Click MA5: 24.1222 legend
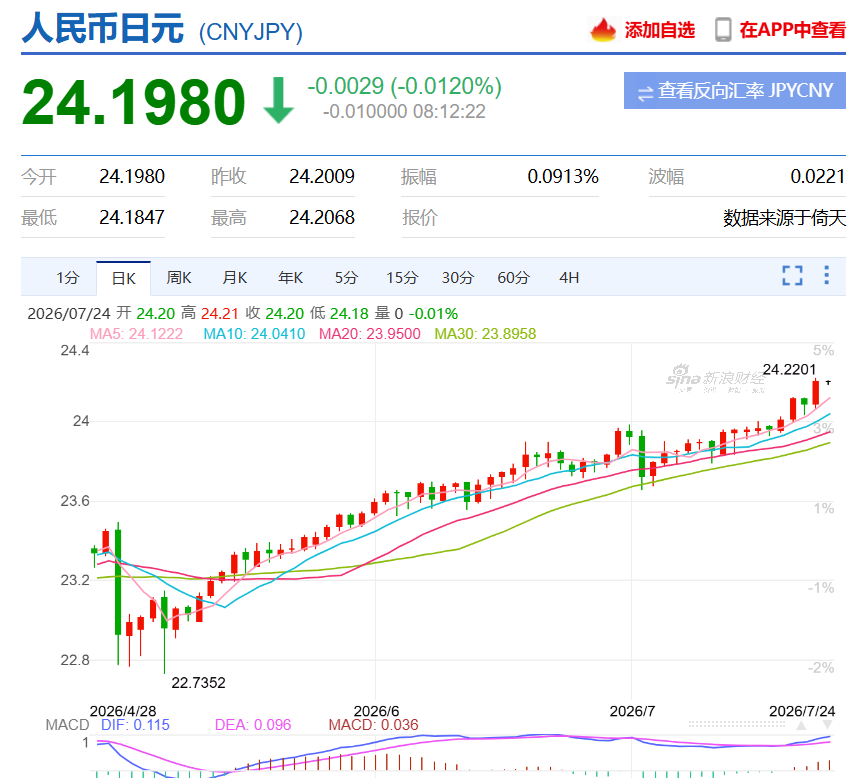 click(x=136, y=334)
